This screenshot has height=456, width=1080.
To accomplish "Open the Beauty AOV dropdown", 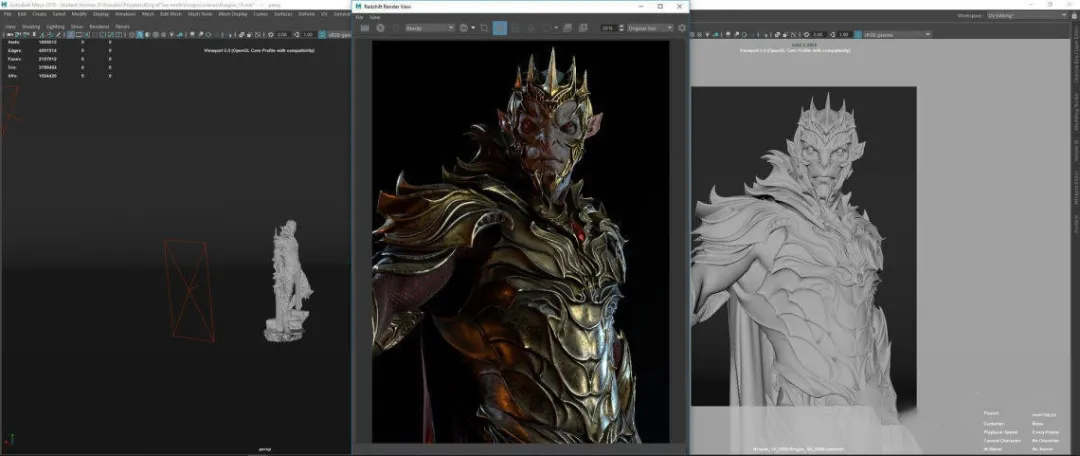I will pos(430,28).
